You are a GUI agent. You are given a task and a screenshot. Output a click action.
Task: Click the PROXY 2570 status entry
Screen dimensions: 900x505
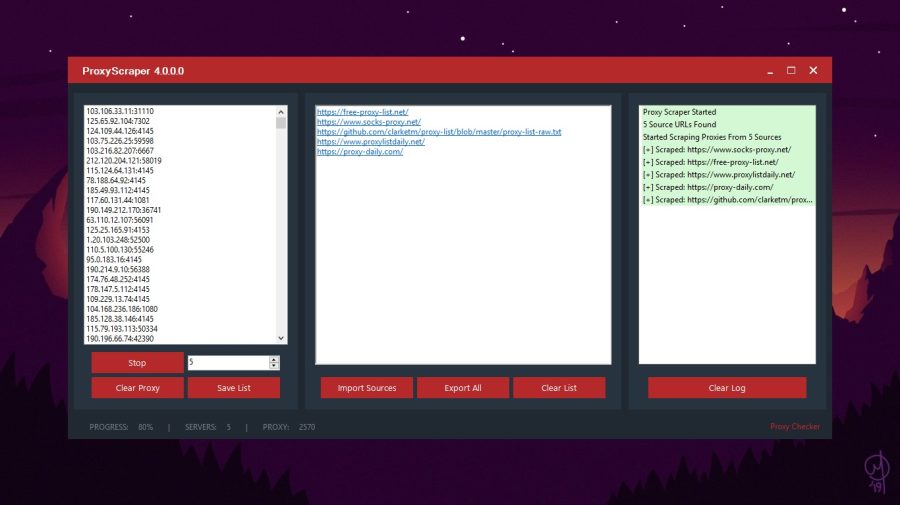[x=289, y=427]
